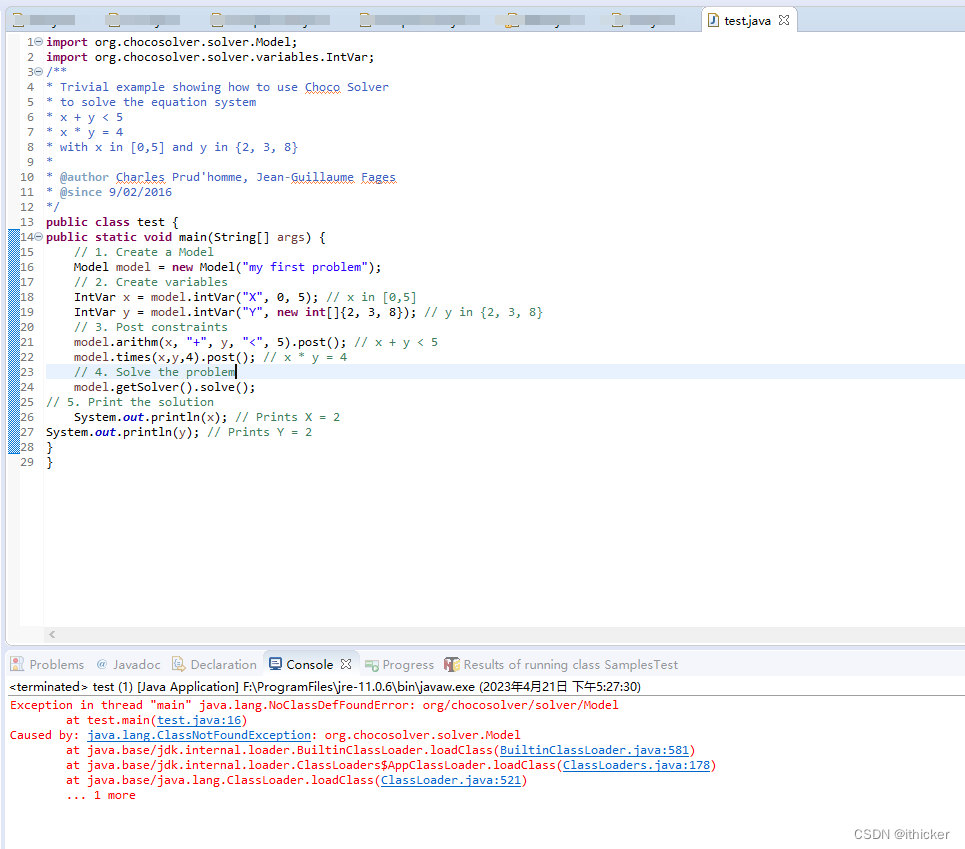Open the Javadoc view tab
The width and height of the screenshot is (965, 849).
click(129, 664)
